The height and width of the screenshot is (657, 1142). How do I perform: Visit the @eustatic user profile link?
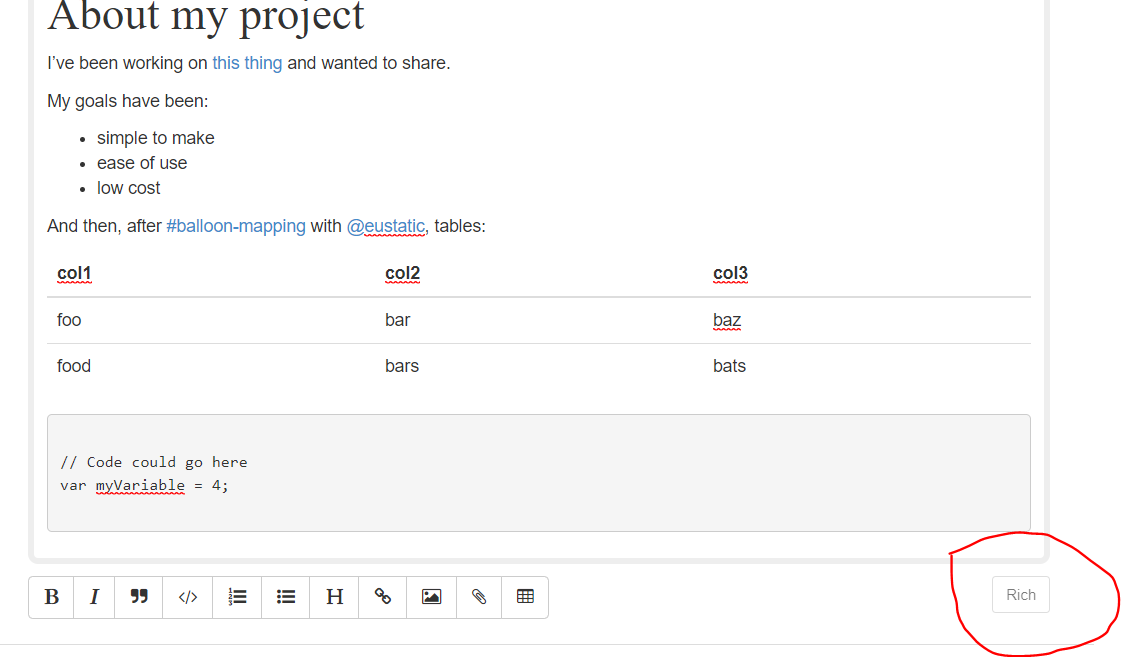[x=386, y=226]
